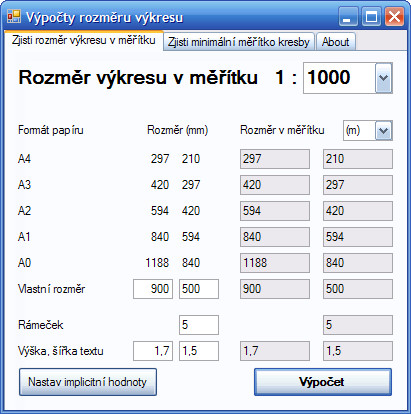Screen dimensions: 411x414
Task: Click the Rozměr výkresu v měřítku heading
Action: click(x=138, y=78)
